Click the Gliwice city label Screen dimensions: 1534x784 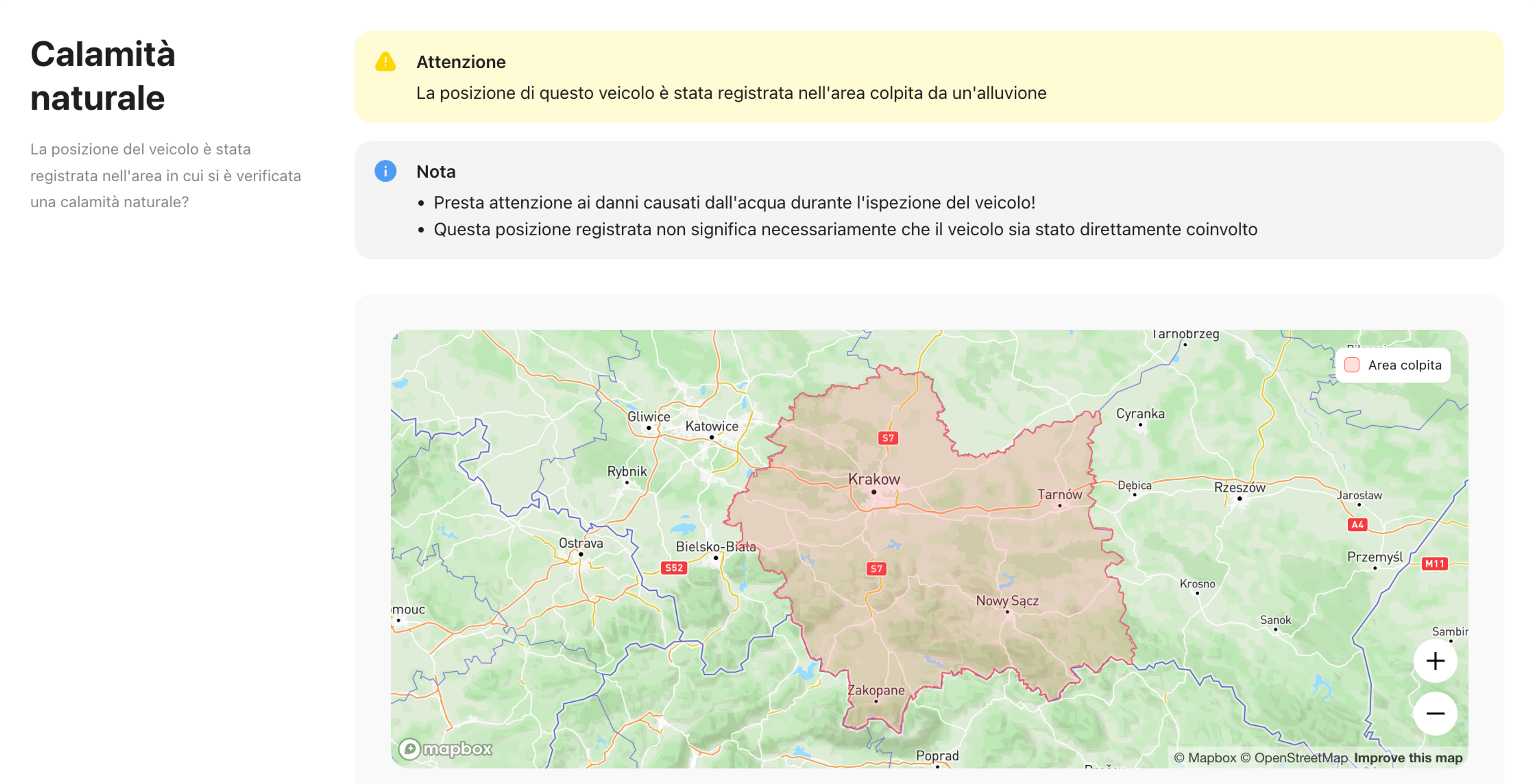point(648,417)
